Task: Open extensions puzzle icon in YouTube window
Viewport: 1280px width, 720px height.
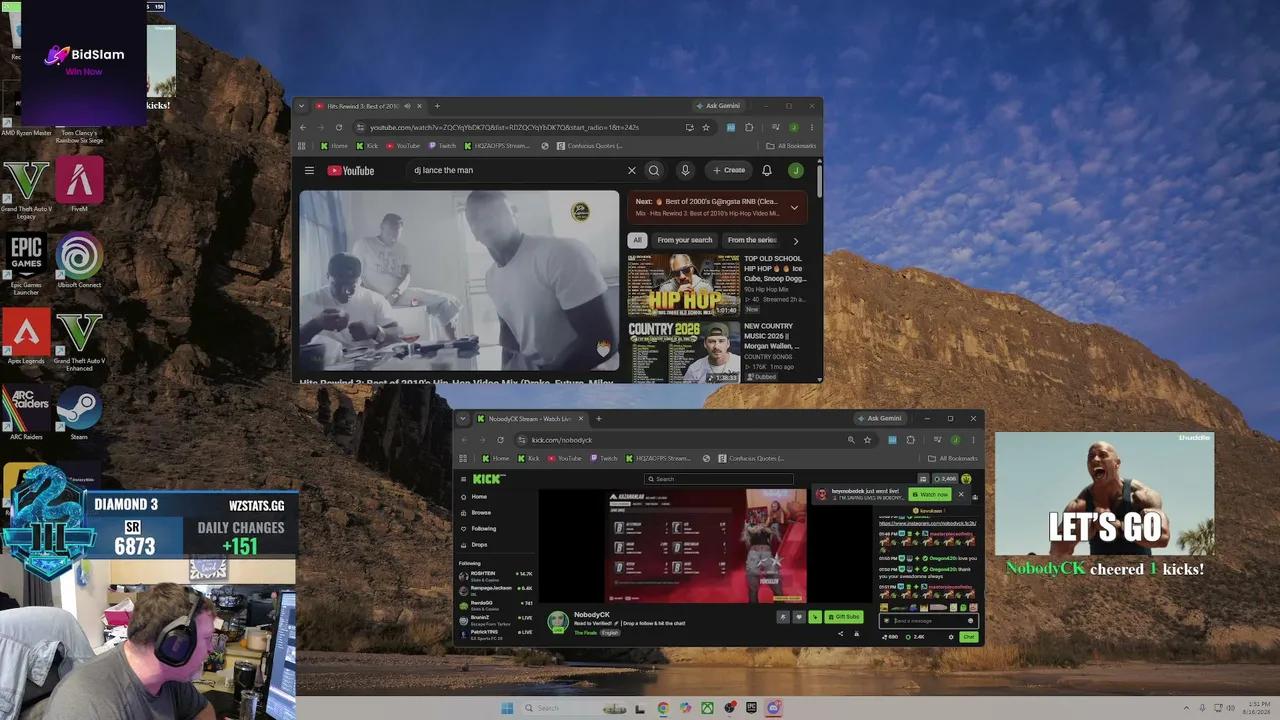Action: (x=749, y=128)
